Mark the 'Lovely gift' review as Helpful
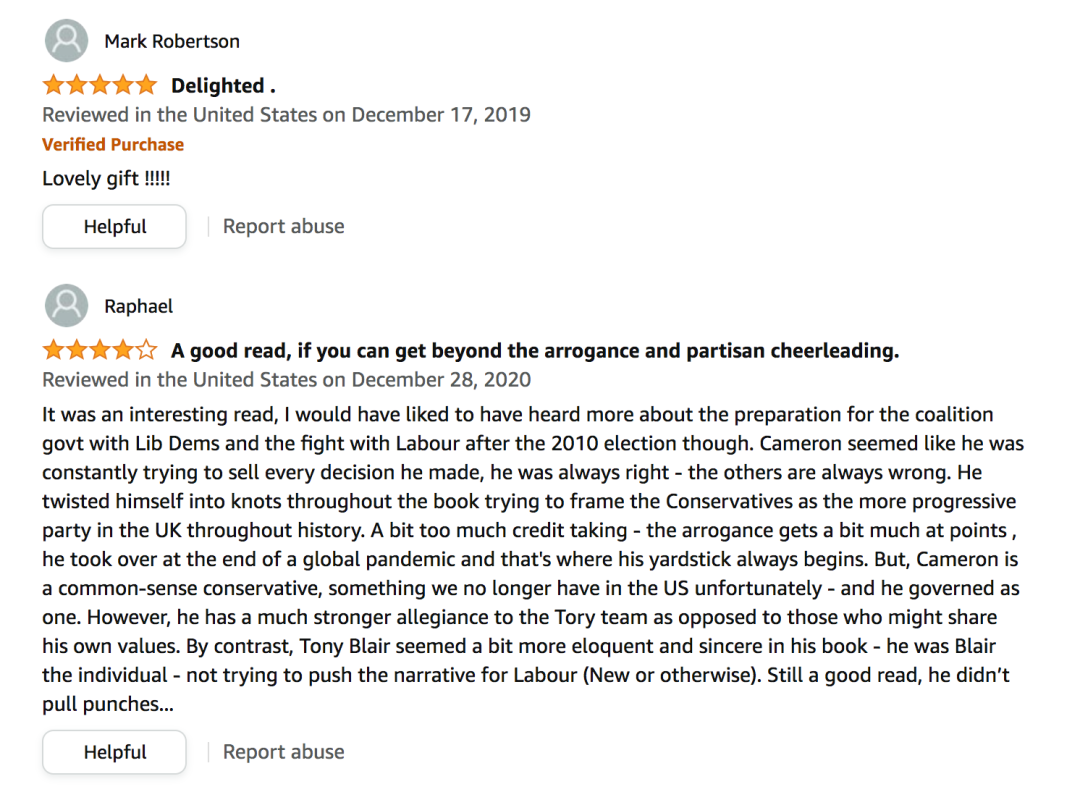The image size is (1080, 792). coord(114,226)
